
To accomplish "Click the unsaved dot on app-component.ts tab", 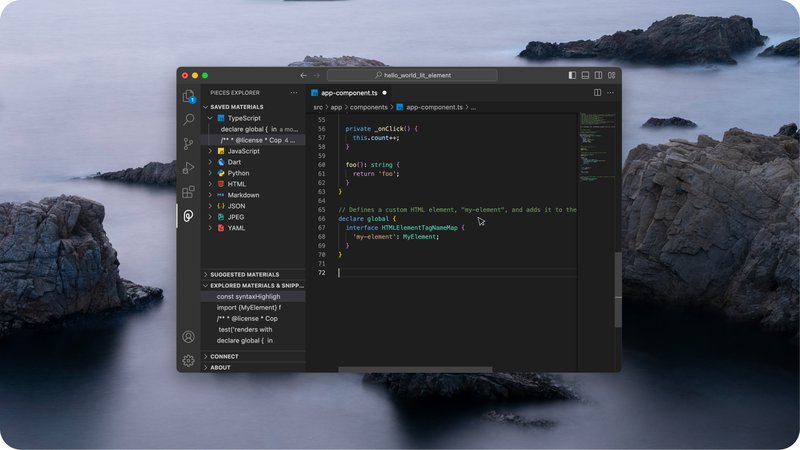I will pos(385,93).
